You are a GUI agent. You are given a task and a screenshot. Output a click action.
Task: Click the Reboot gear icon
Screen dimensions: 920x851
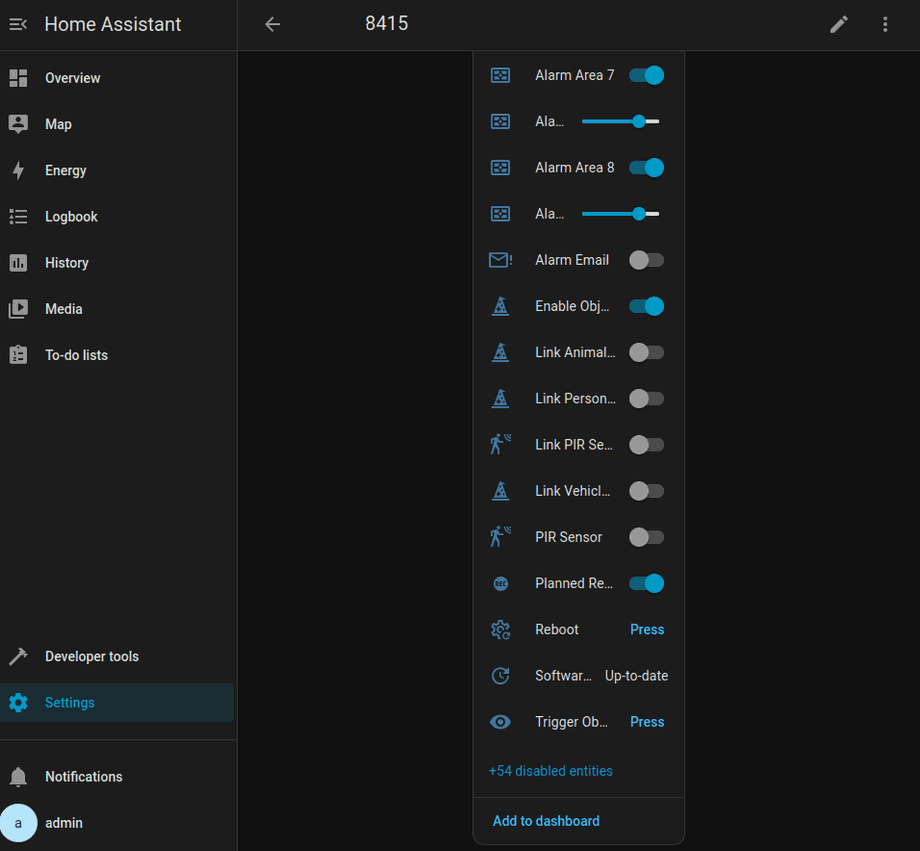pos(500,630)
